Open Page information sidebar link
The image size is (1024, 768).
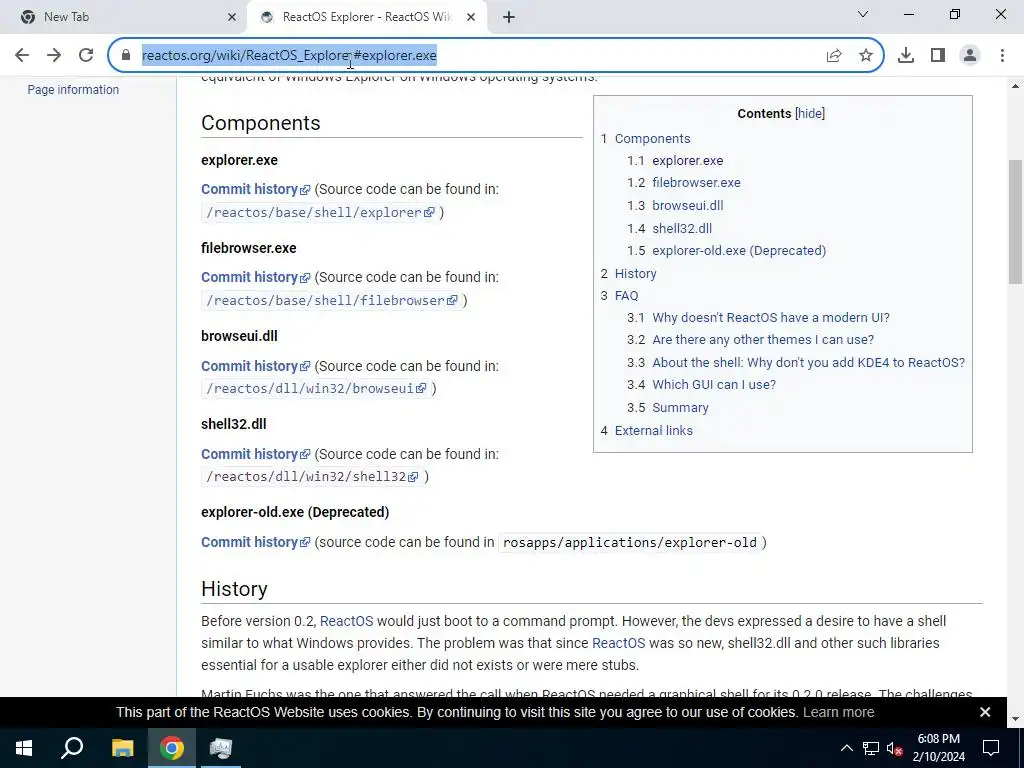point(73,90)
